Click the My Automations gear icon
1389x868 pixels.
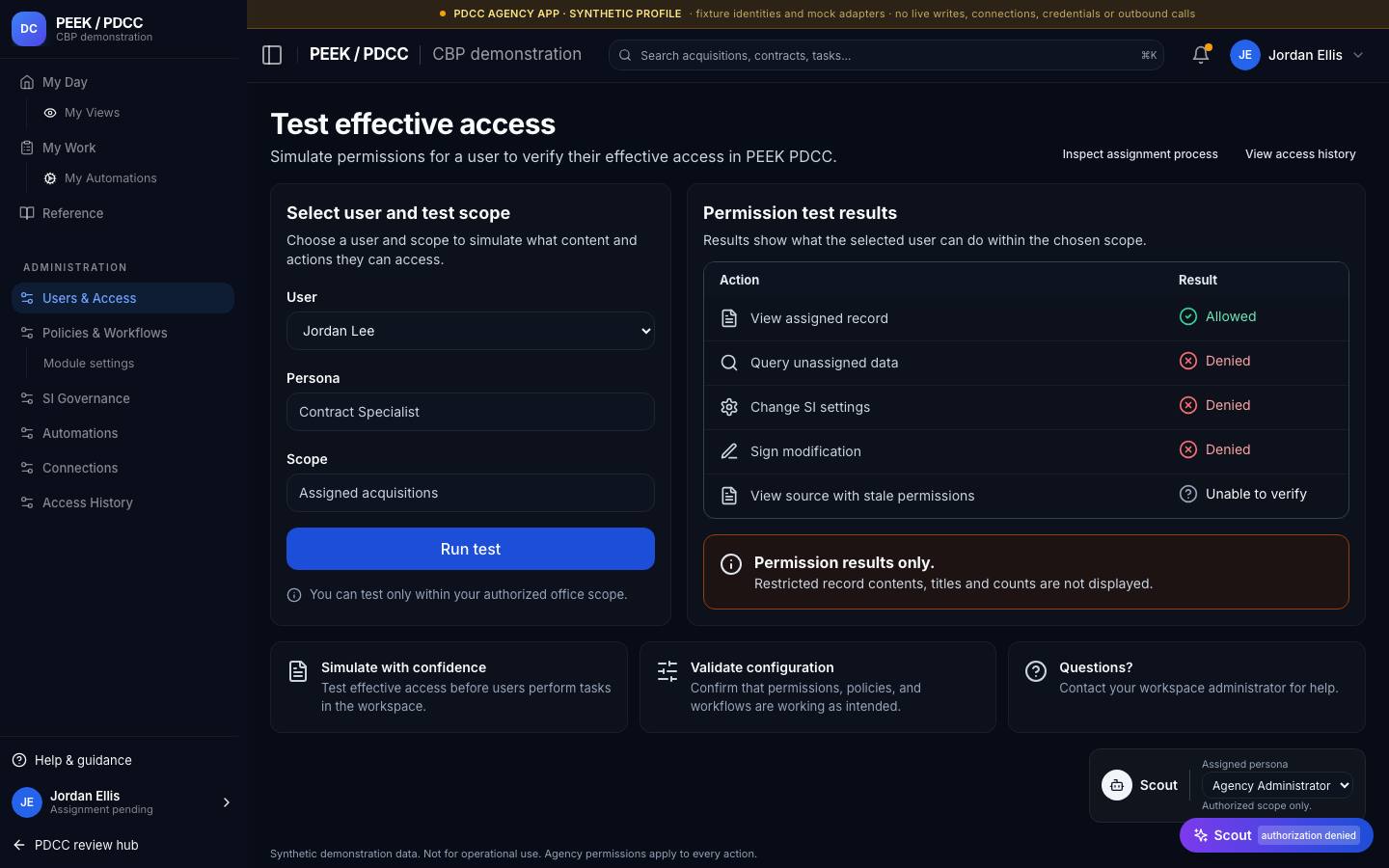point(50,178)
